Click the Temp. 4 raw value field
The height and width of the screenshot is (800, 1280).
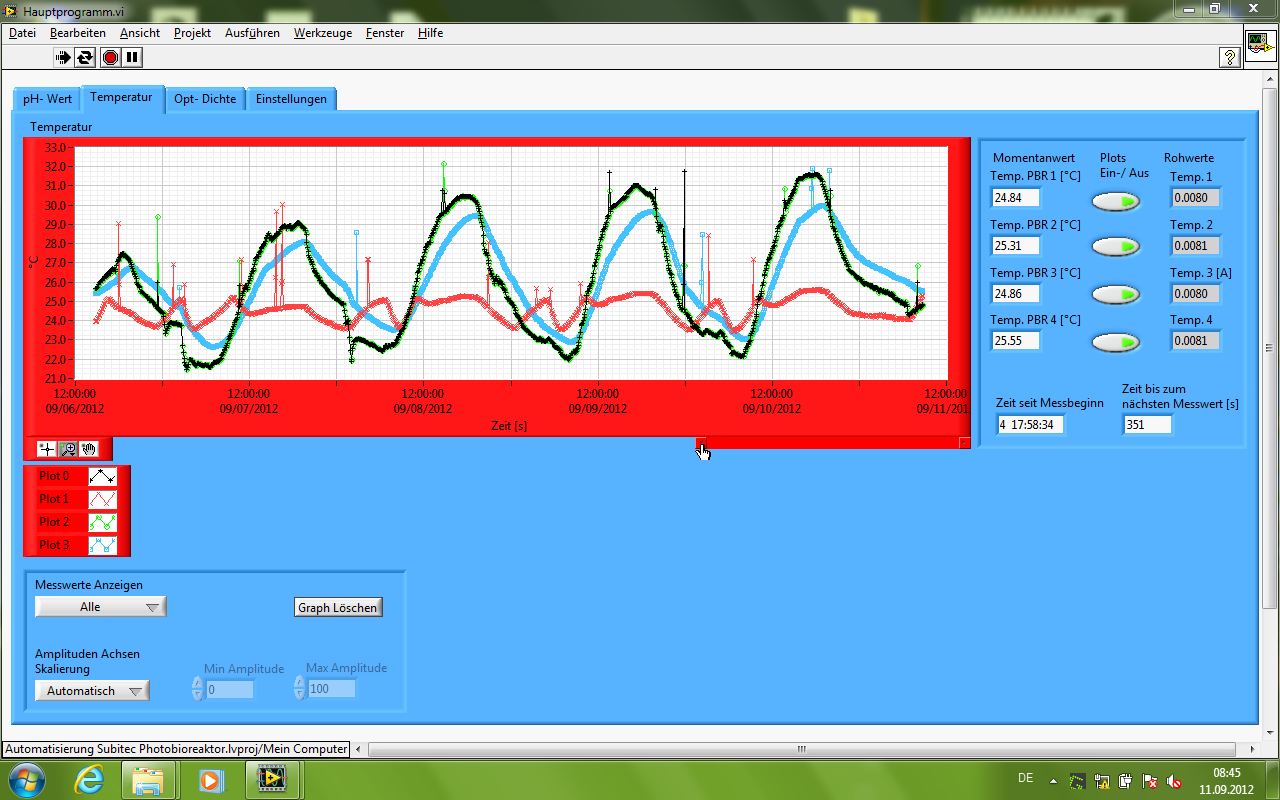1195,341
